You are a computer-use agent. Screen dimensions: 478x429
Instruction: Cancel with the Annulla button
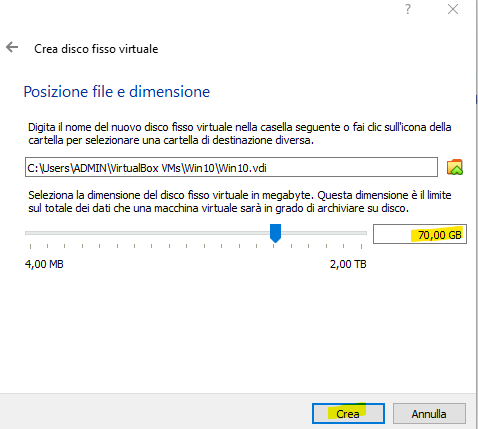[429, 414]
